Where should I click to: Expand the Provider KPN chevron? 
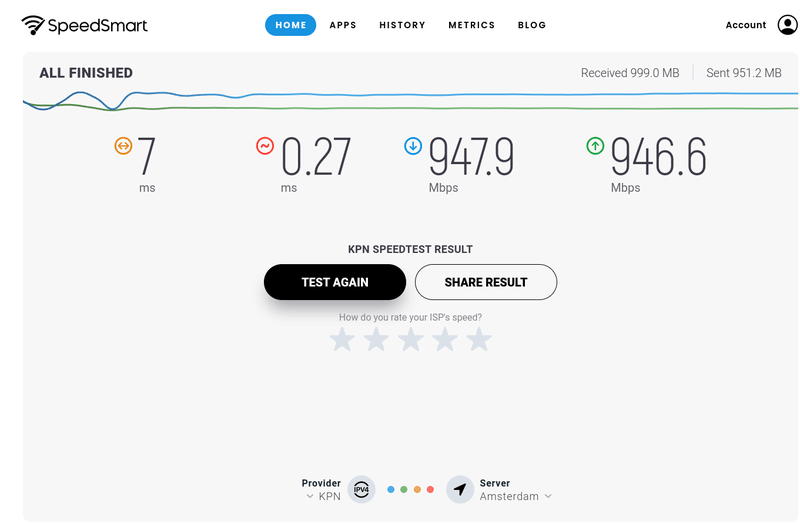pos(310,496)
